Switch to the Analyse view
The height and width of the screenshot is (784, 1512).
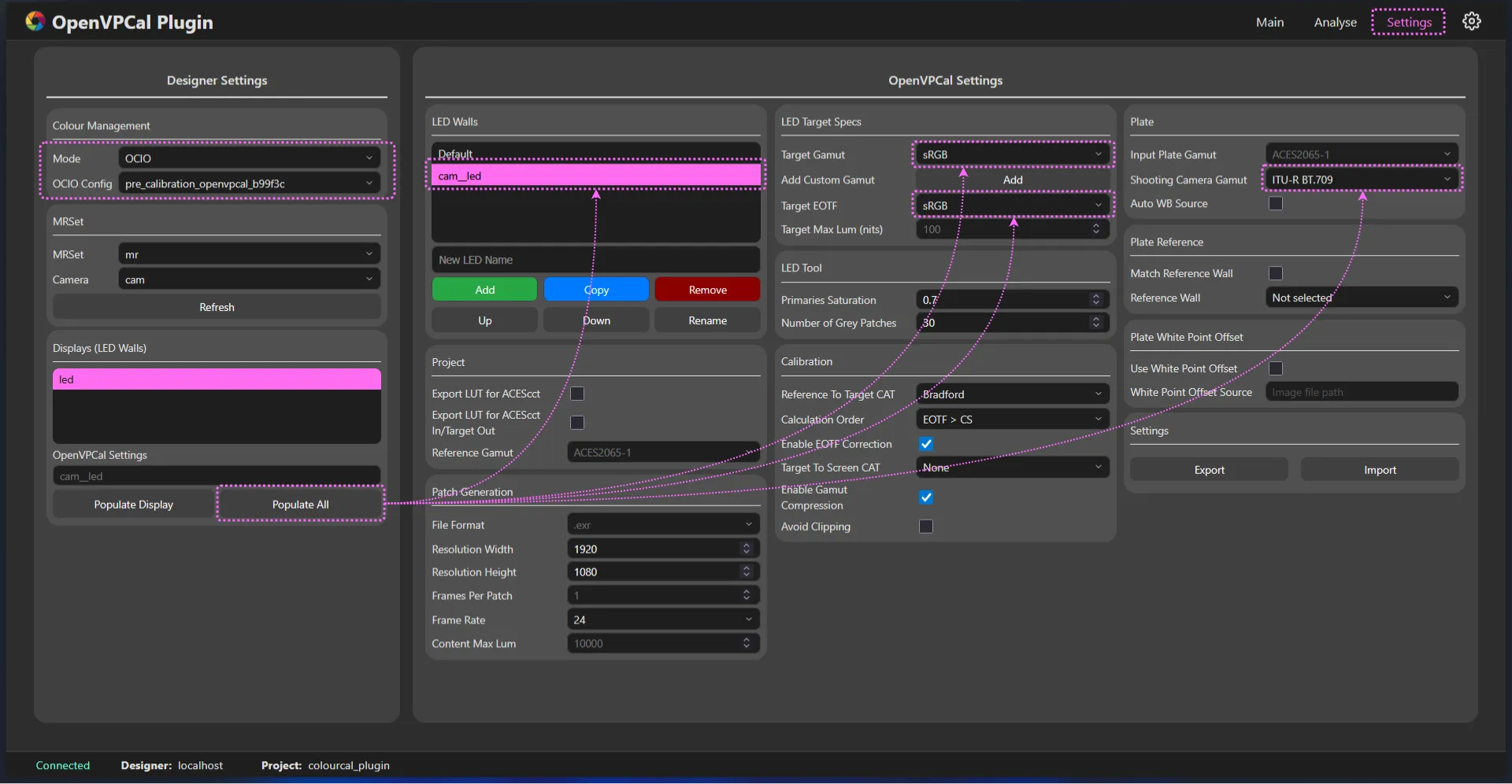[x=1335, y=22]
